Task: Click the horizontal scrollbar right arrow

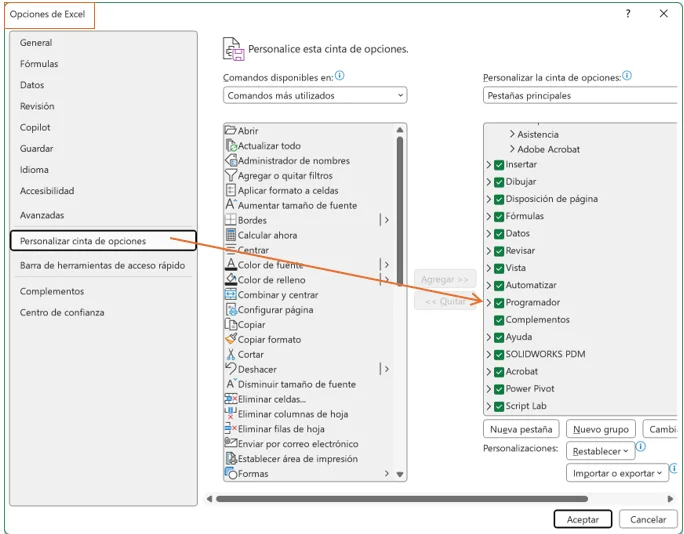Action: click(x=670, y=499)
